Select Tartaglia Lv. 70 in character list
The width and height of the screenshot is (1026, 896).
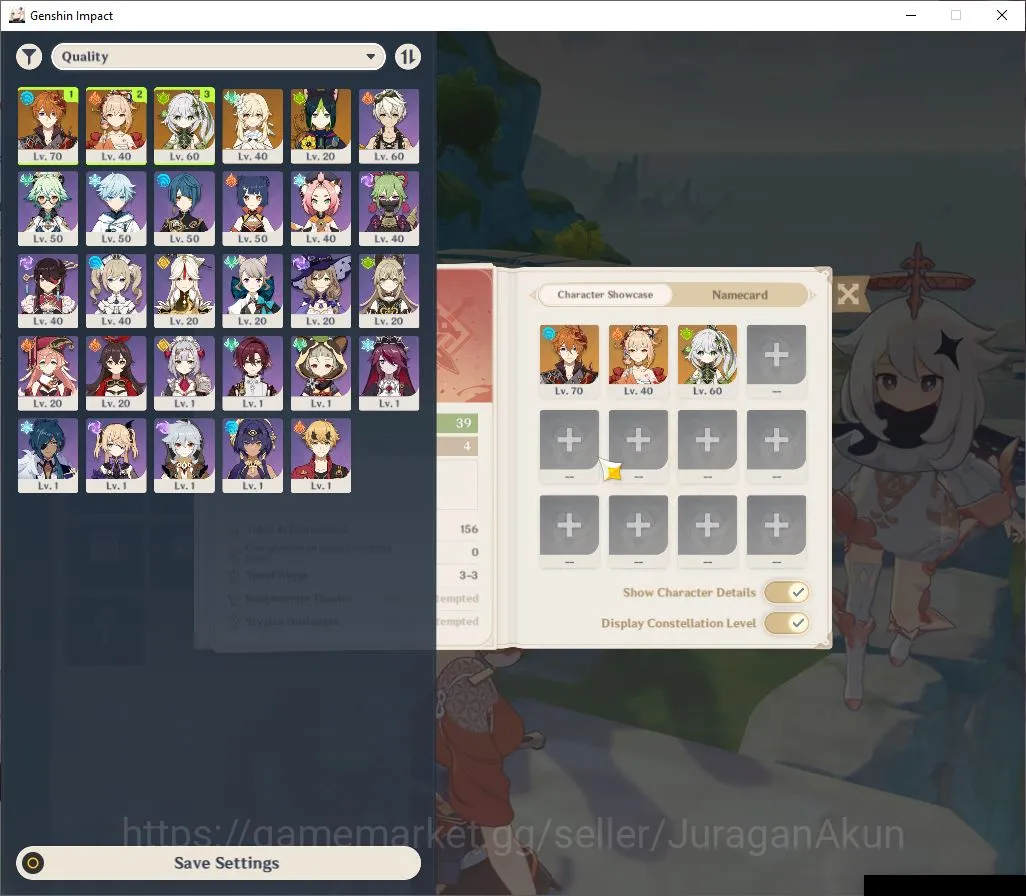pos(48,126)
